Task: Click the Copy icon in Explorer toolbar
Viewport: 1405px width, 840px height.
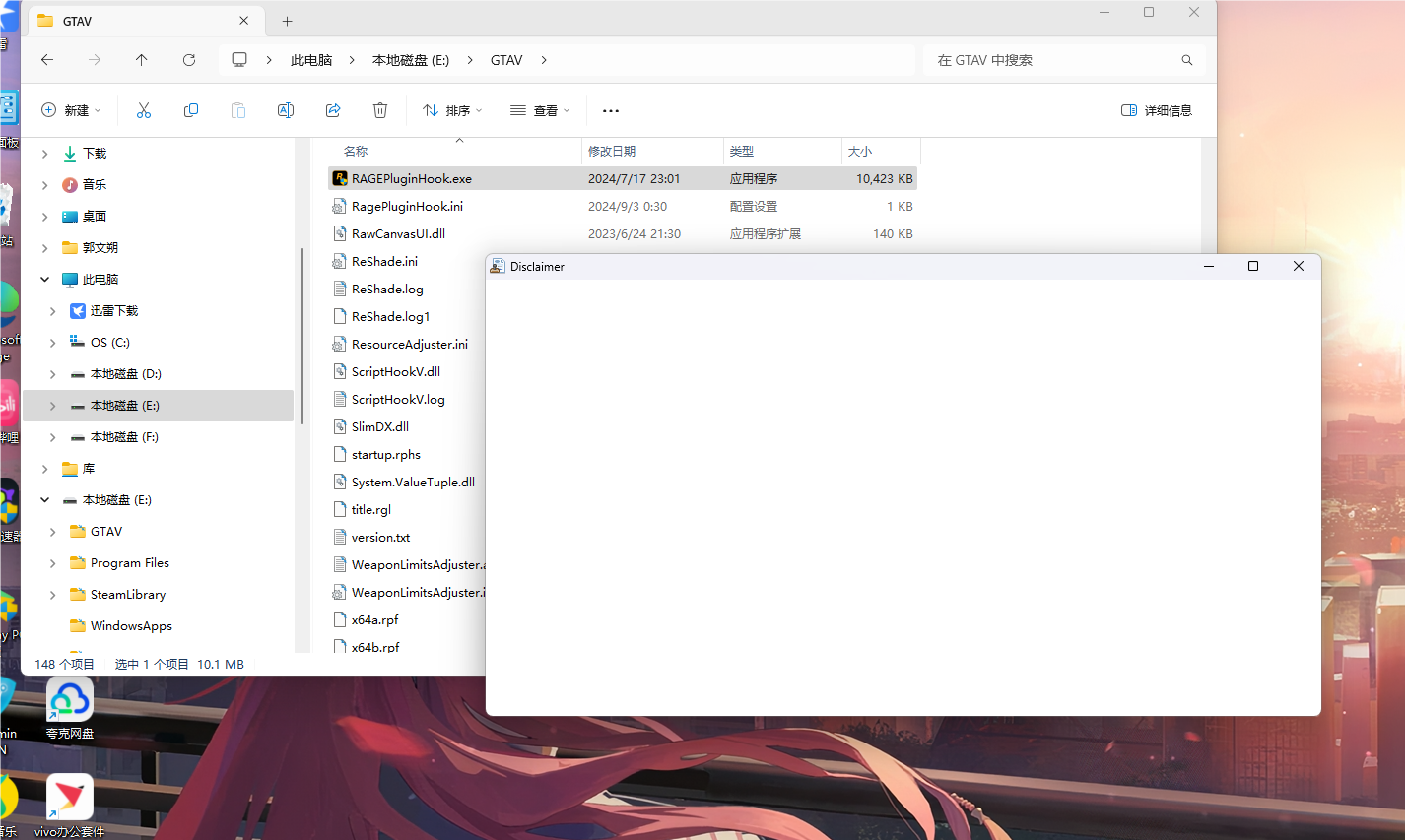Action: [191, 110]
